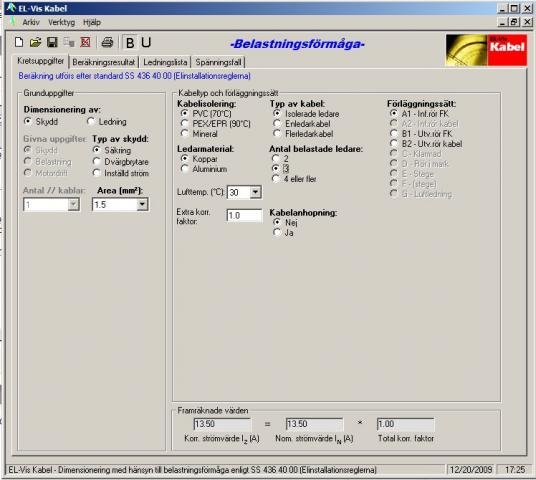Screen dimensions: 536x480
Task: Click the Extra korr. faktor input field
Action: point(244,216)
